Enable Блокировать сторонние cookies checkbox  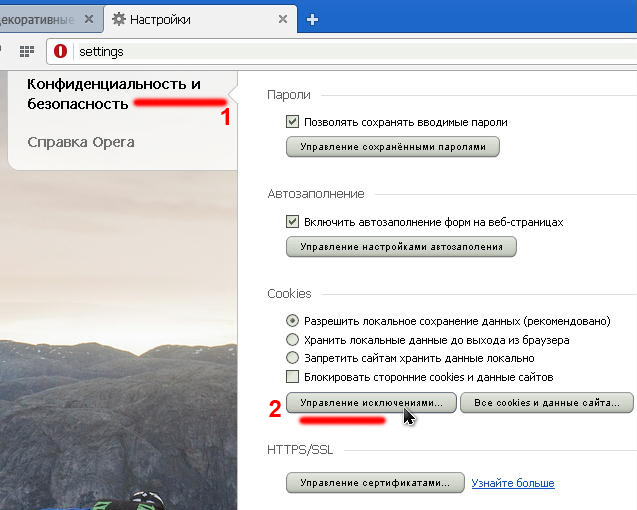click(293, 377)
